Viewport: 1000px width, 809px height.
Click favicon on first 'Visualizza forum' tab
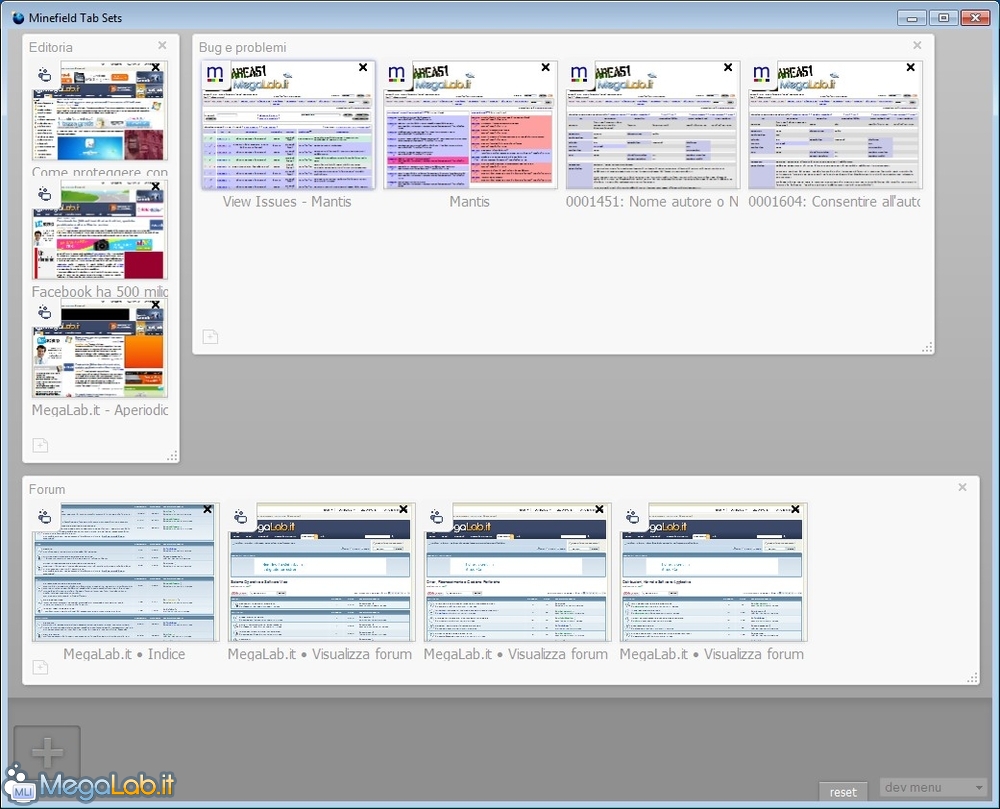pyautogui.click(x=240, y=517)
